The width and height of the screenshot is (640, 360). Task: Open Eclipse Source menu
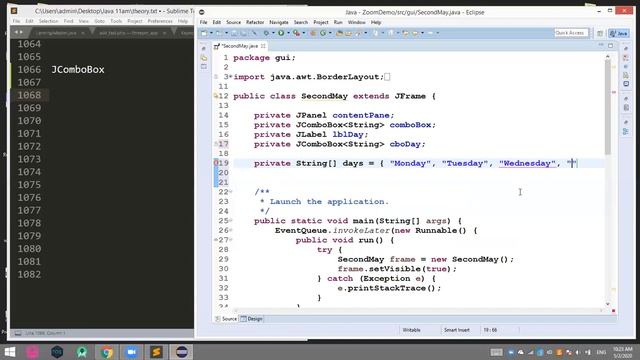click(x=233, y=22)
